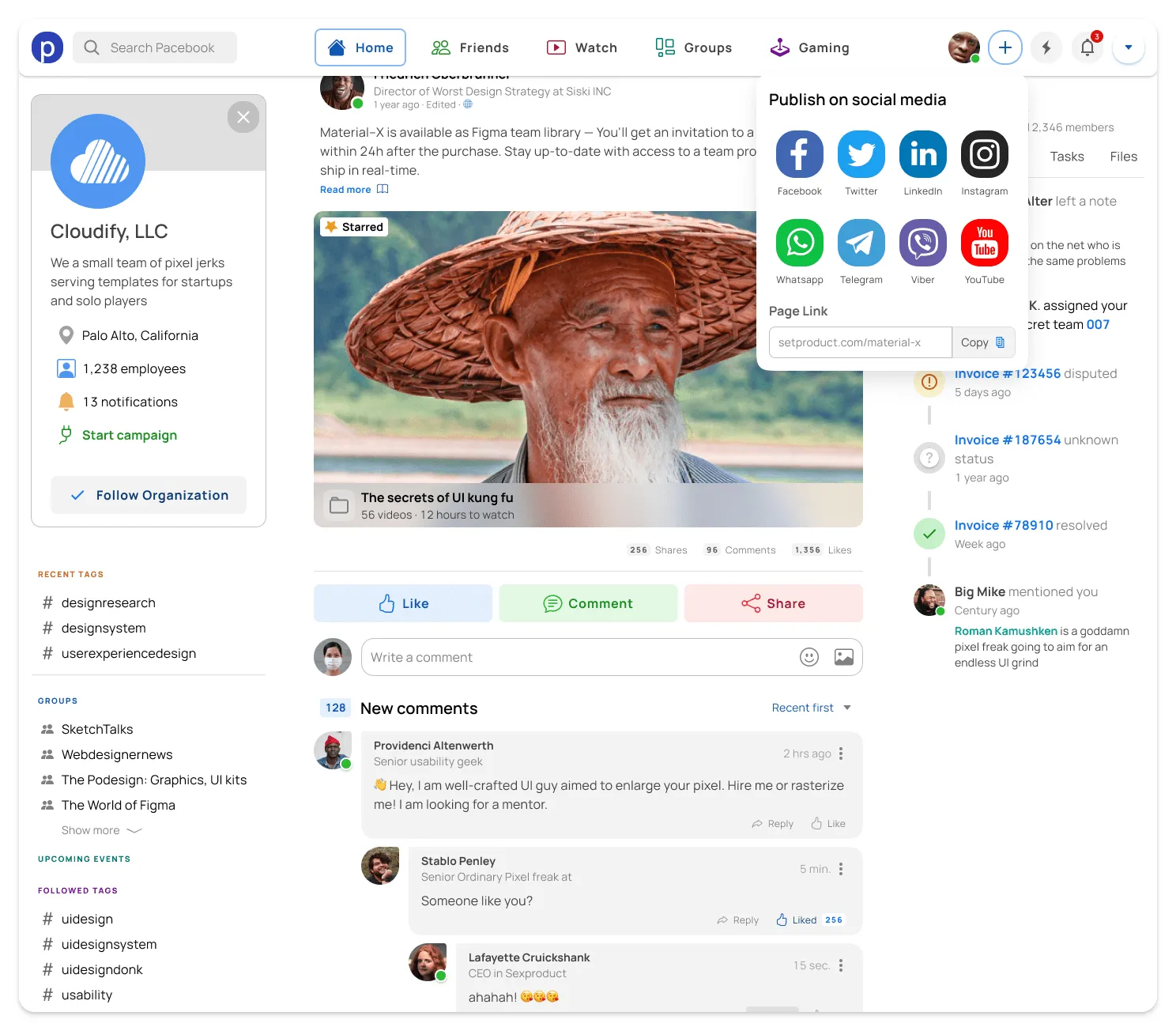Screen dimensions: 1176x1031
Task: Switch to the Watch tab
Action: click(x=582, y=47)
